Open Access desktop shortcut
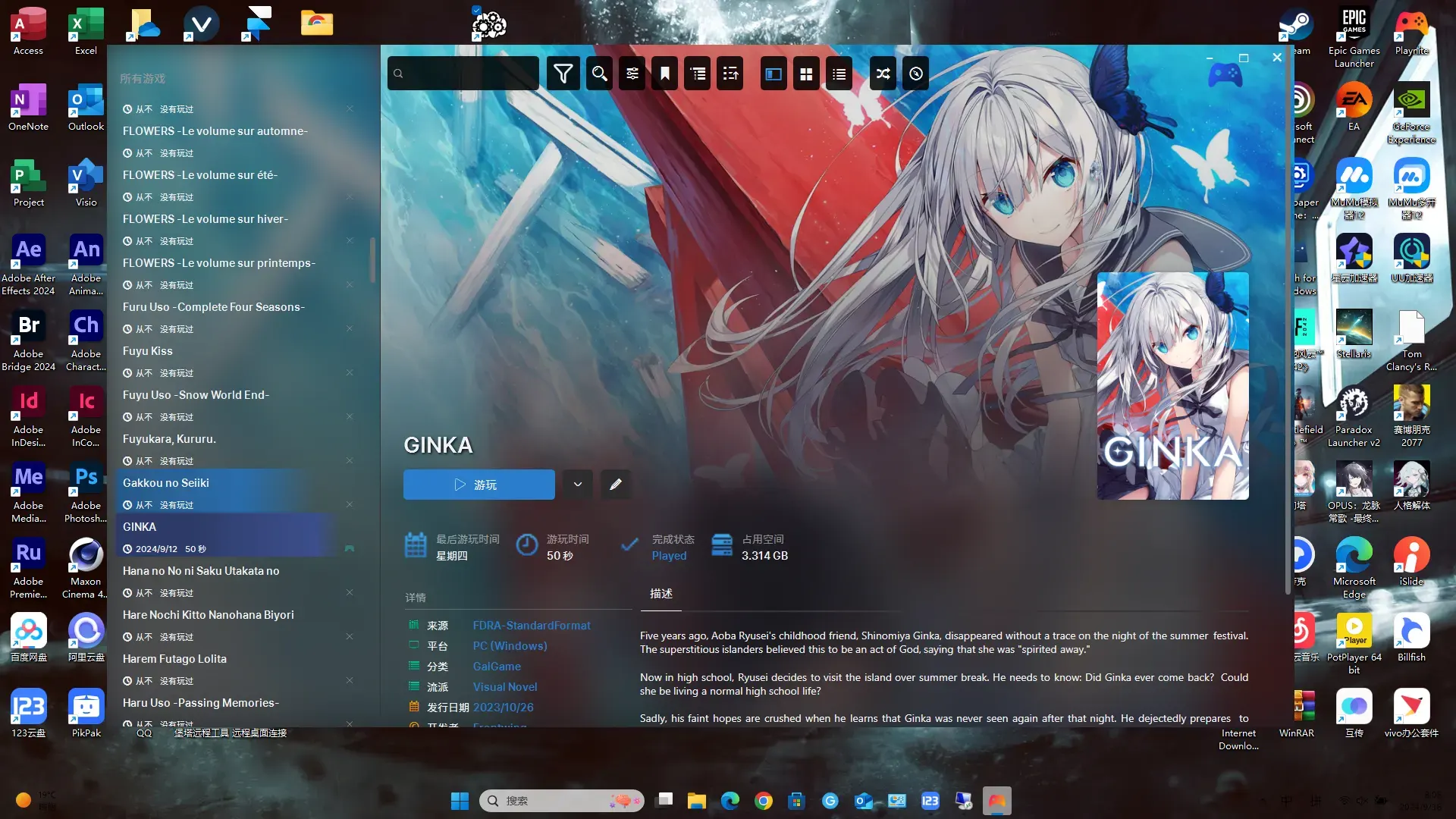1456x819 pixels. 28,32
